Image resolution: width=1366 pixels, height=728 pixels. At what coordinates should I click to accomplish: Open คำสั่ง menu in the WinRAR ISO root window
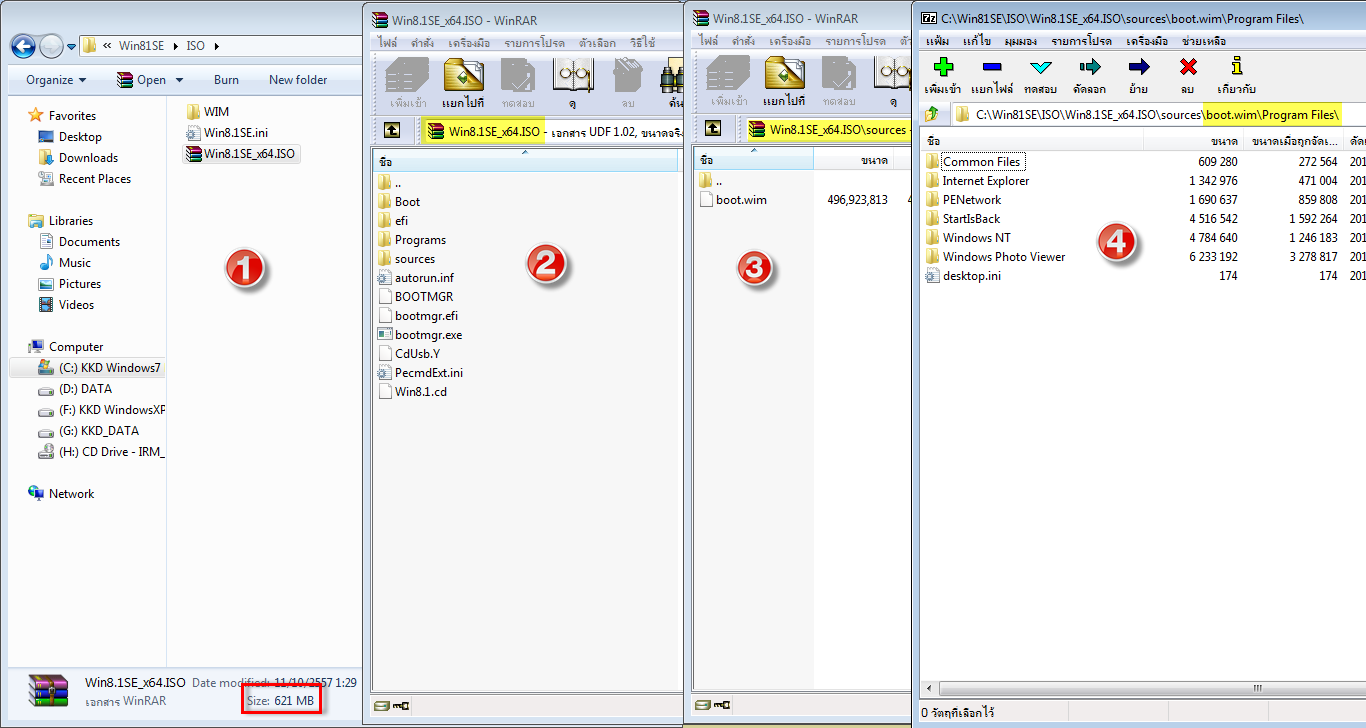(423, 42)
